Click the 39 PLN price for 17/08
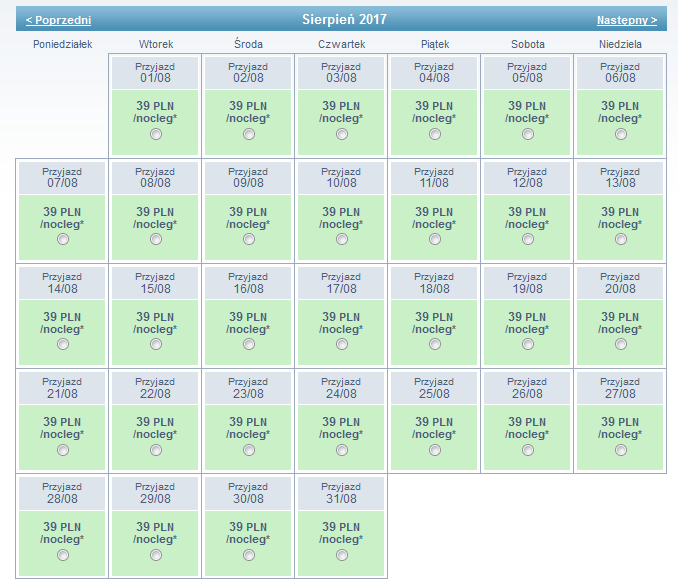 coord(341,317)
